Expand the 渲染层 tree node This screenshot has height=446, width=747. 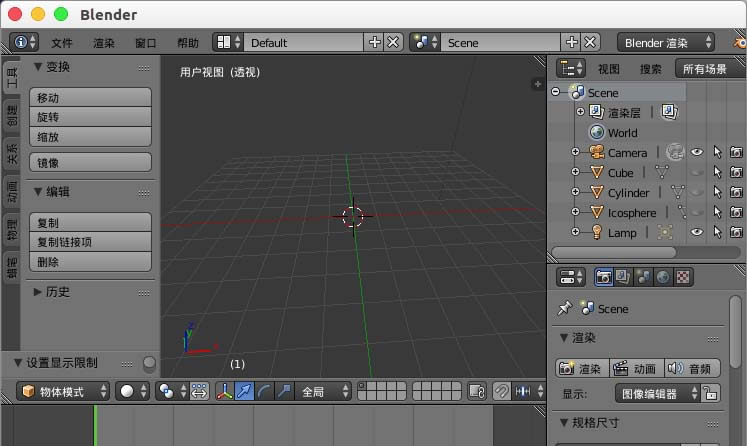[x=580, y=112]
